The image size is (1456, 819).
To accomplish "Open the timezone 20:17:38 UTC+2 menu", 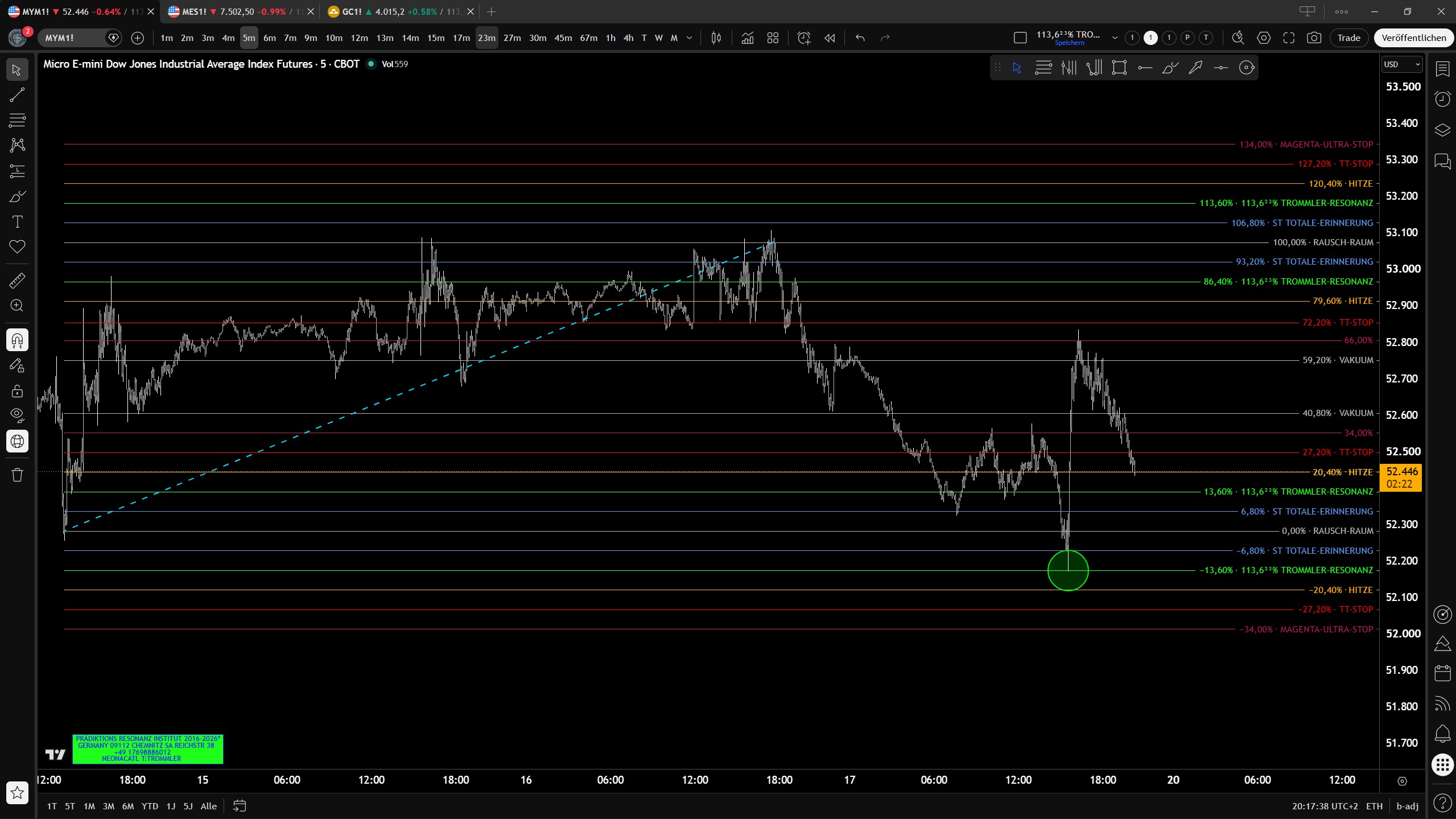I will pos(1325,806).
